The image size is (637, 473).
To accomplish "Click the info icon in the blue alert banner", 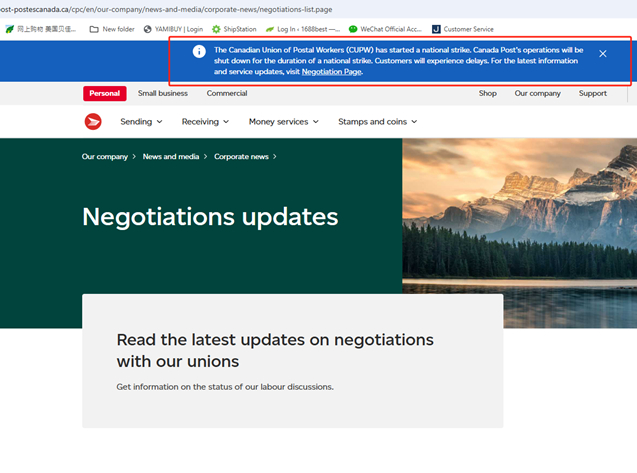I will (199, 51).
